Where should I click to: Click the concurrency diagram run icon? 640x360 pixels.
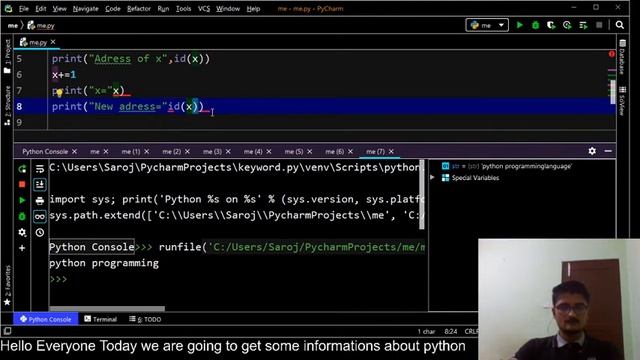click(x=583, y=25)
